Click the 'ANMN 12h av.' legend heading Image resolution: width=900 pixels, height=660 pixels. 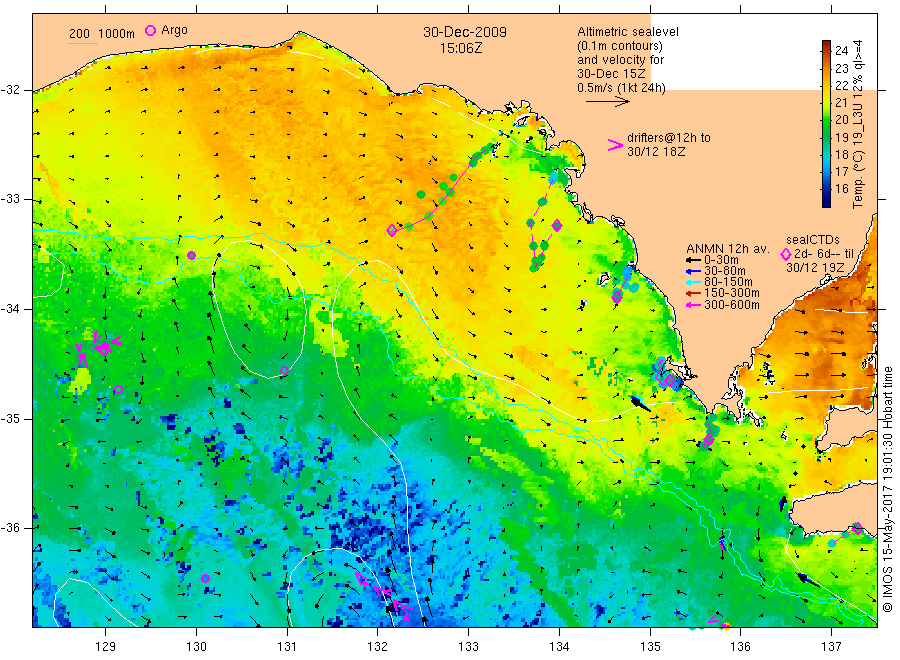(728, 249)
